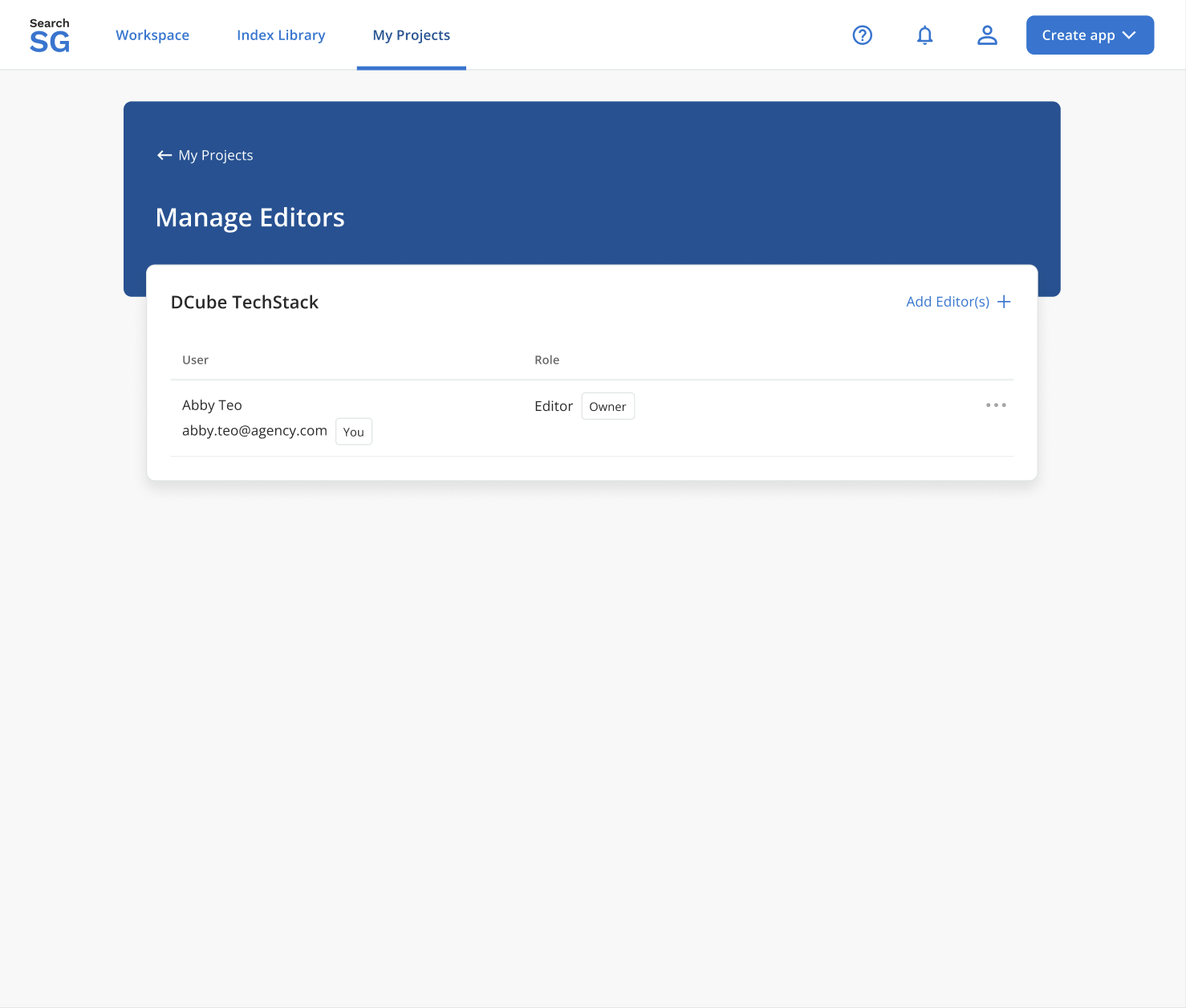Click the back arrow beside My Projects

pos(164,155)
